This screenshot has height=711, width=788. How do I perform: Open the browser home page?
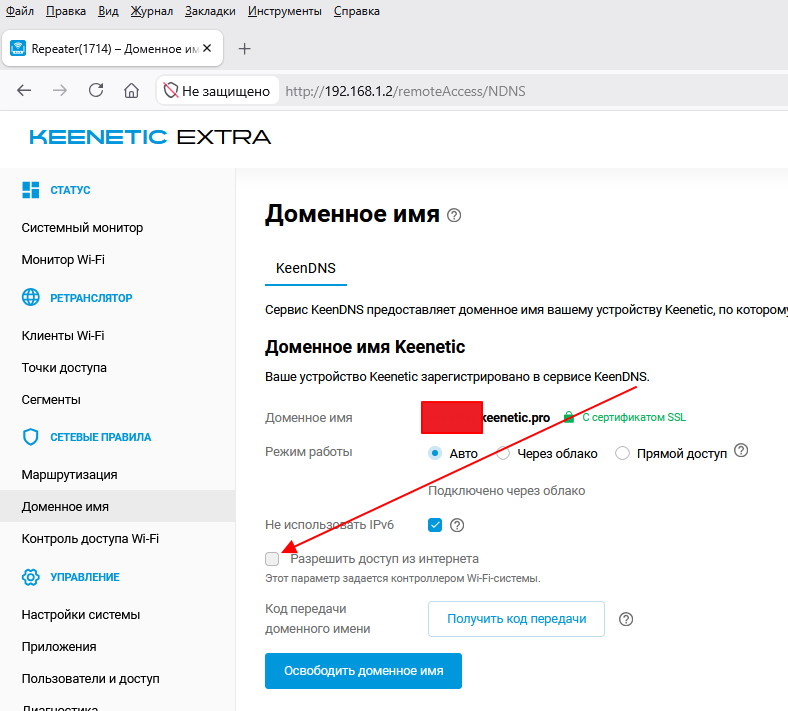(132, 90)
